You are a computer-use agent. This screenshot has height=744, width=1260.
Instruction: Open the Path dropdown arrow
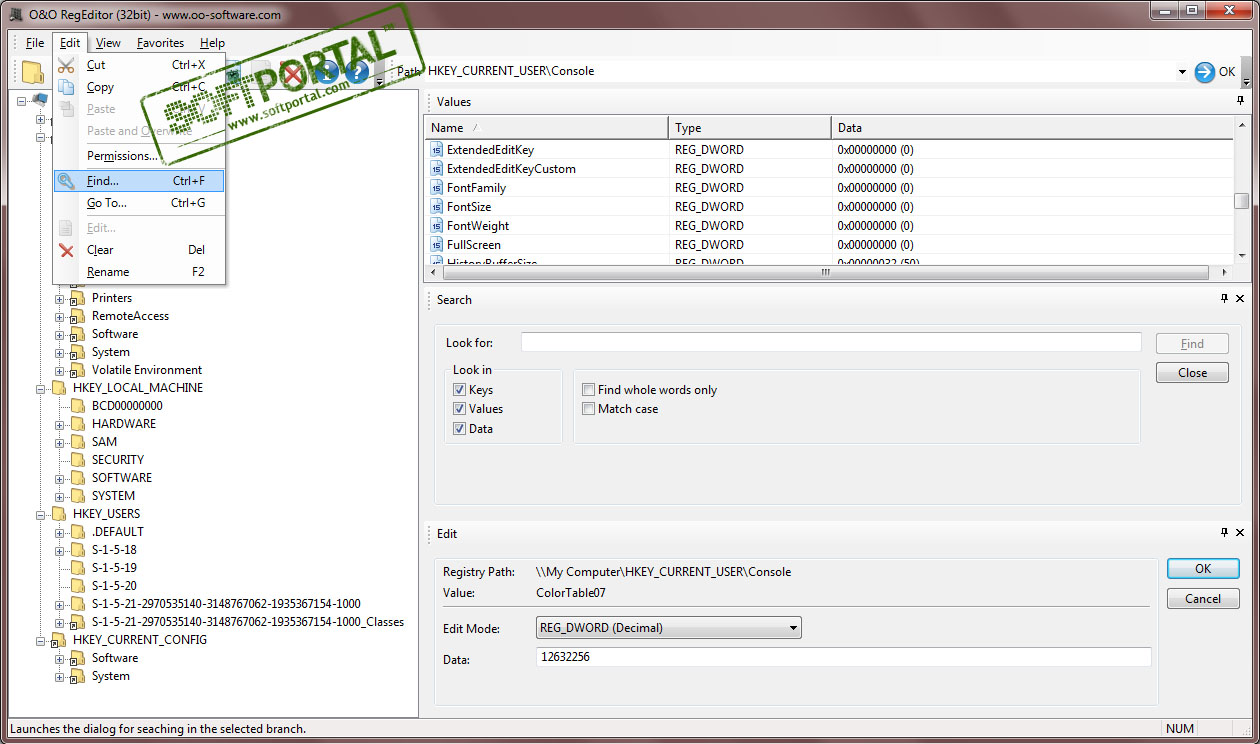(x=1182, y=72)
